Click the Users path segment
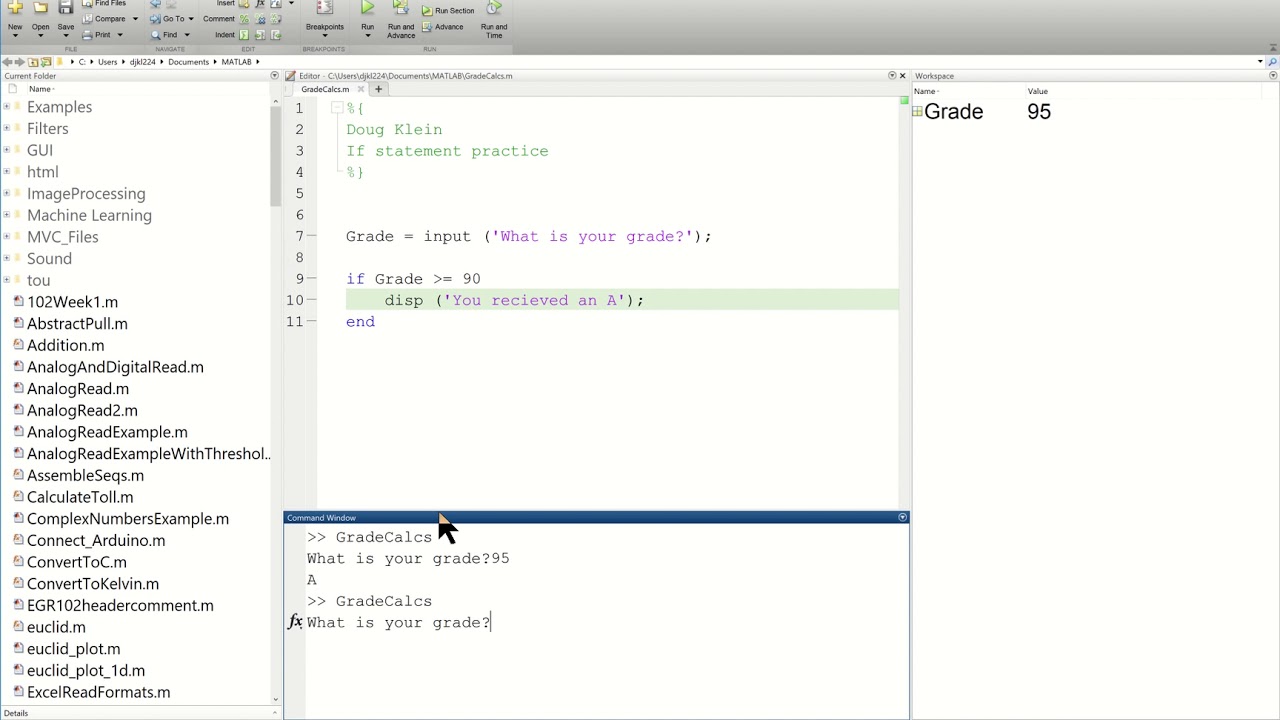1280x720 pixels. (x=107, y=62)
